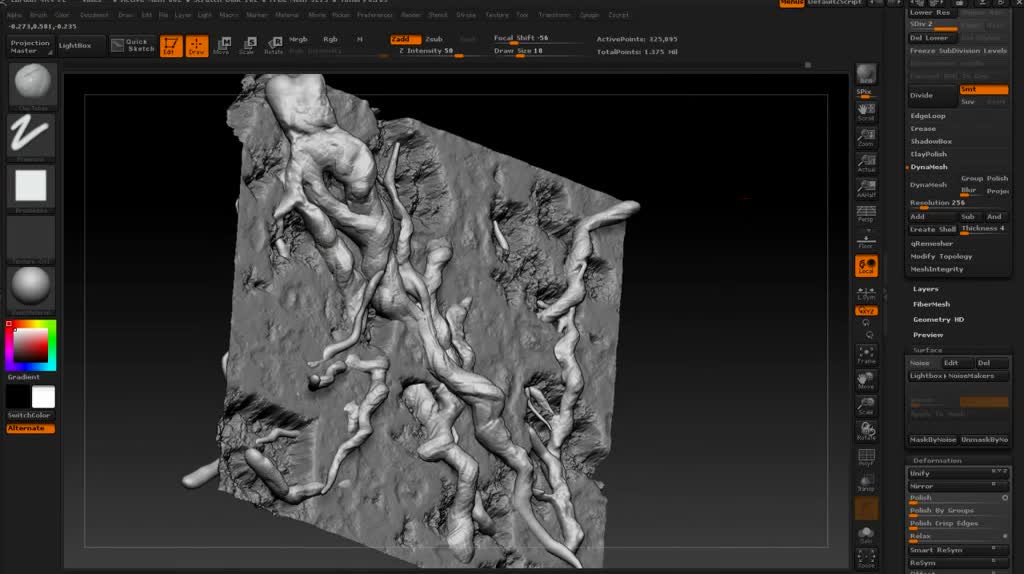
Task: Expand the Geometry HD section
Action: coord(938,319)
